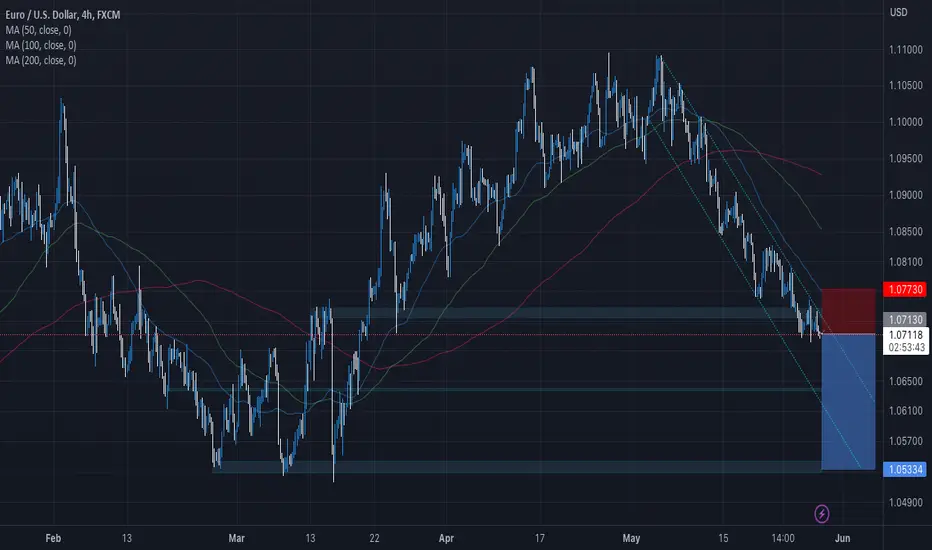The height and width of the screenshot is (550, 932).
Task: Click the 1.08500 price axis level
Action: [906, 231]
